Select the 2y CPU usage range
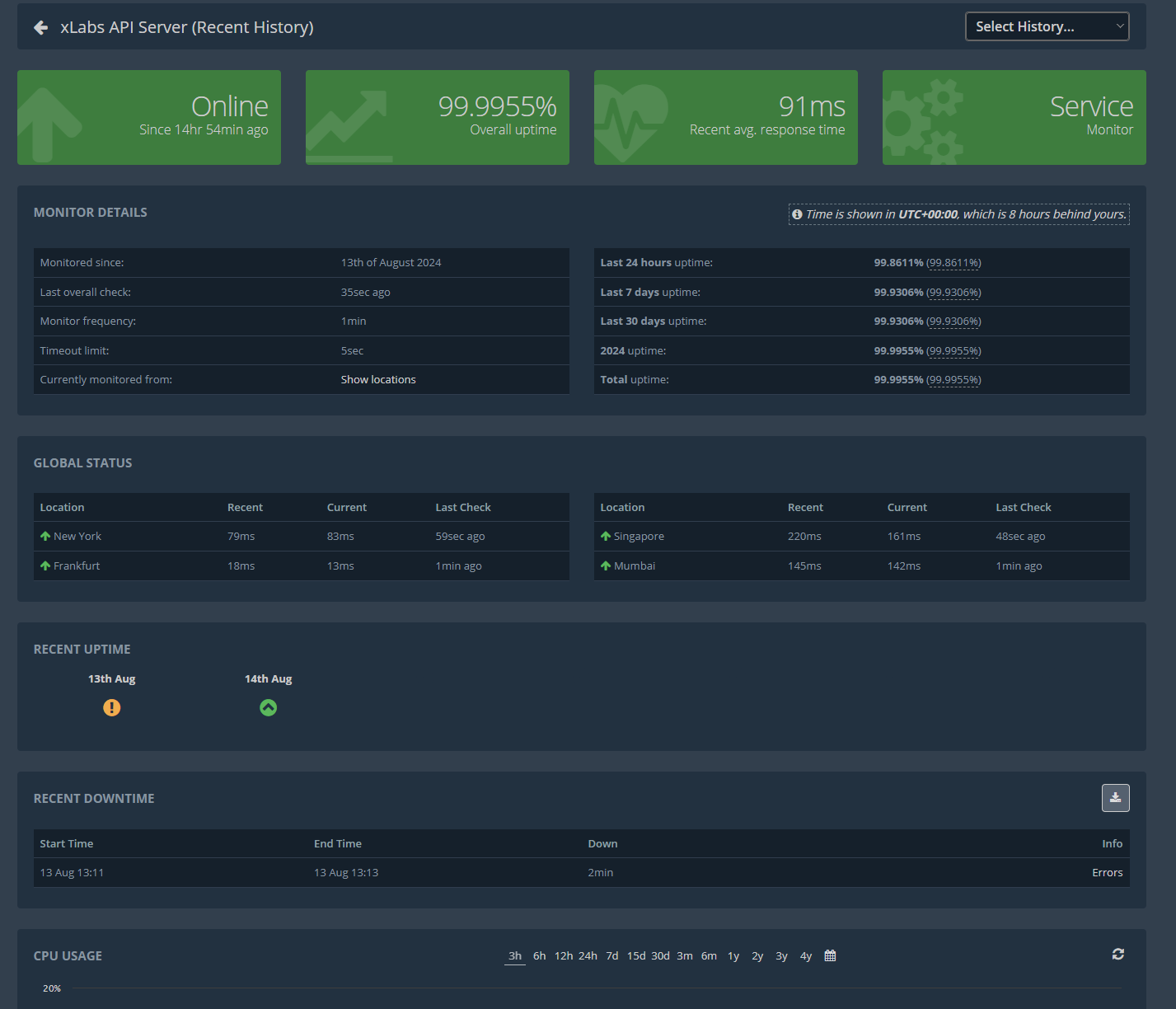The image size is (1176, 1009). [x=757, y=956]
